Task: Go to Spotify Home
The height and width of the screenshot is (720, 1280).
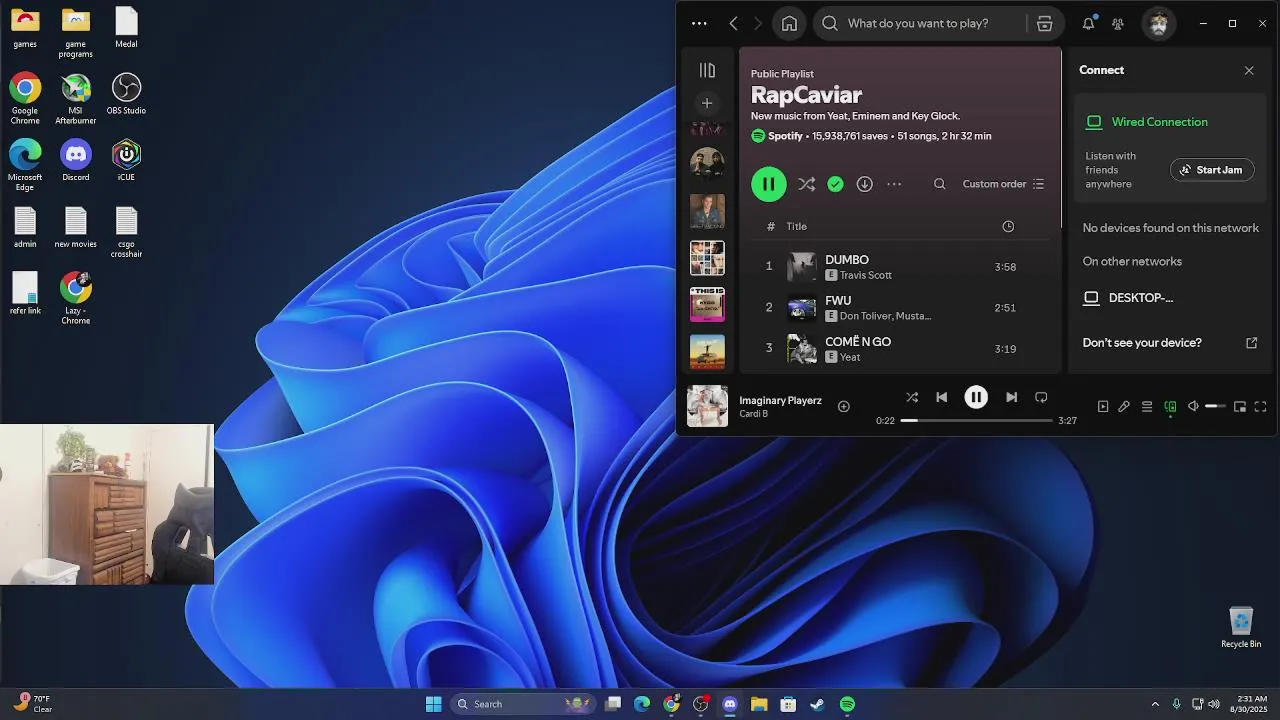Action: pyautogui.click(x=789, y=23)
